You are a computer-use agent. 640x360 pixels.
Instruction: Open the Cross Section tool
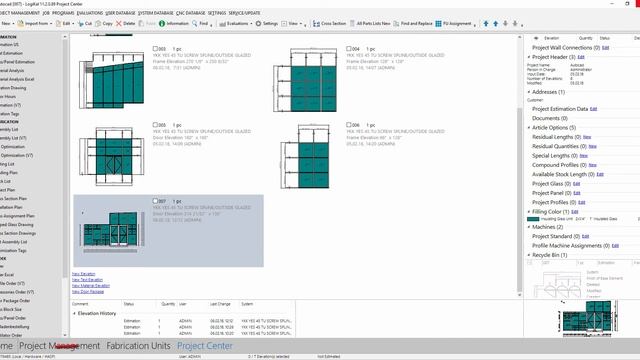click(329, 24)
